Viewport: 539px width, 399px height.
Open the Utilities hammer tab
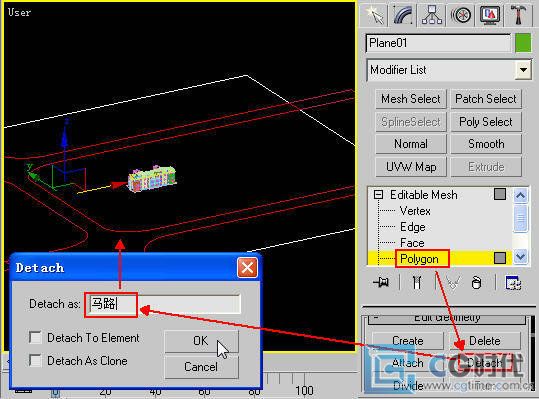518,15
